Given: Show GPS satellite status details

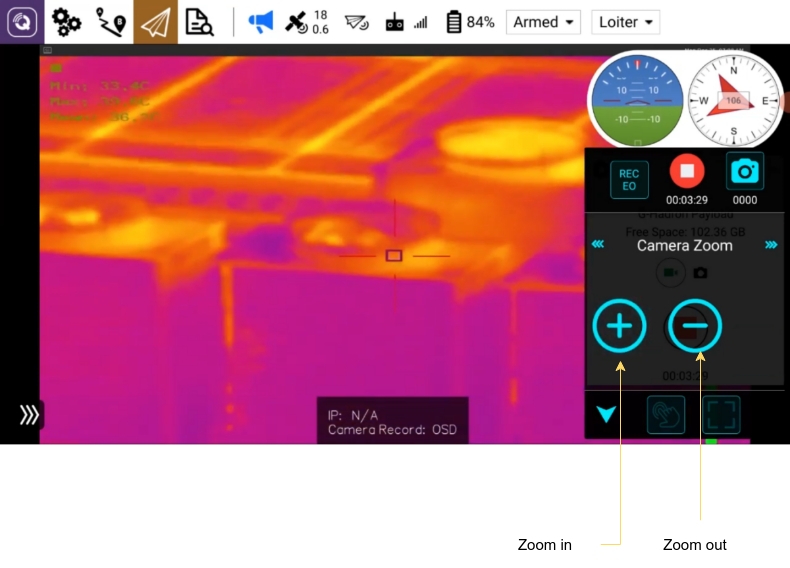Looking at the screenshot, I should click(x=305, y=22).
